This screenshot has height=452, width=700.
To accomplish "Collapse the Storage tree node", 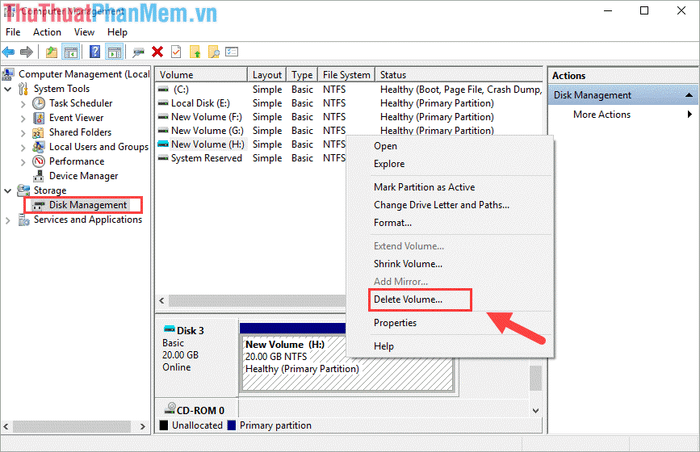I will coord(8,191).
